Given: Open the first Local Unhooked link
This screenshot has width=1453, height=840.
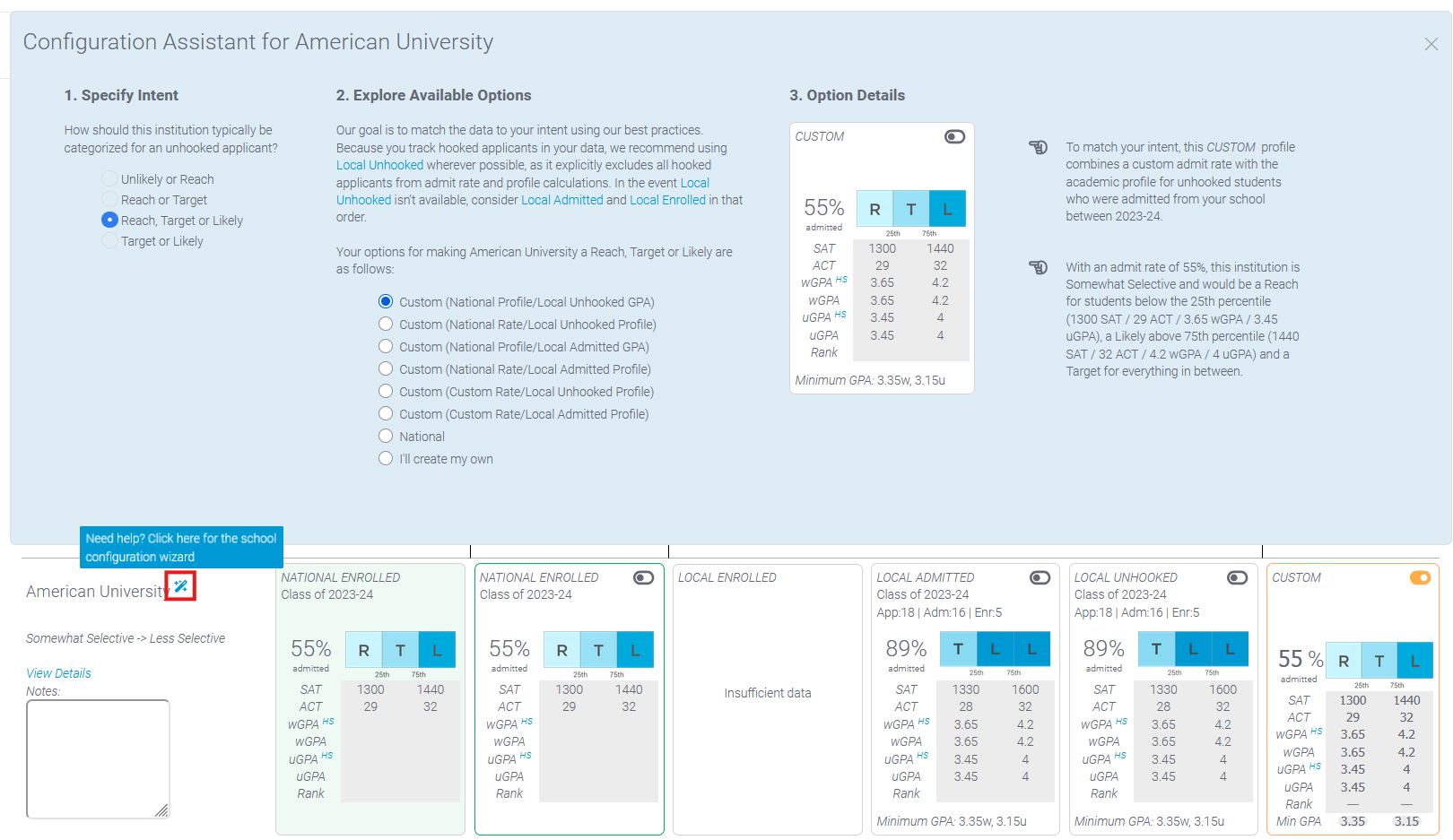Looking at the screenshot, I should [379, 165].
